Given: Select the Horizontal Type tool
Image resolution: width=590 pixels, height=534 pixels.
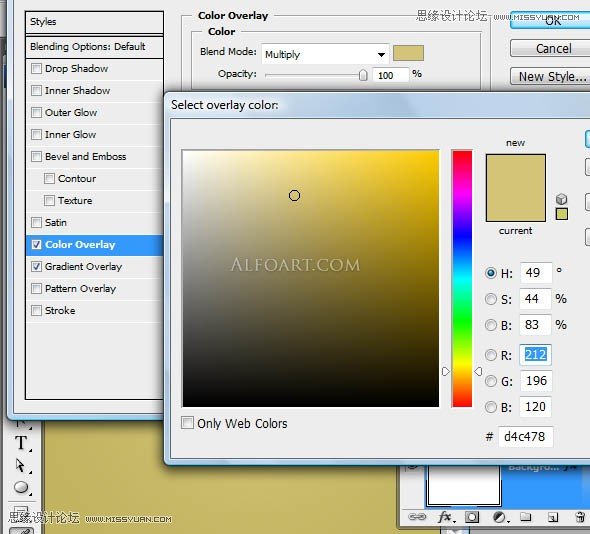Looking at the screenshot, I should coord(21,443).
